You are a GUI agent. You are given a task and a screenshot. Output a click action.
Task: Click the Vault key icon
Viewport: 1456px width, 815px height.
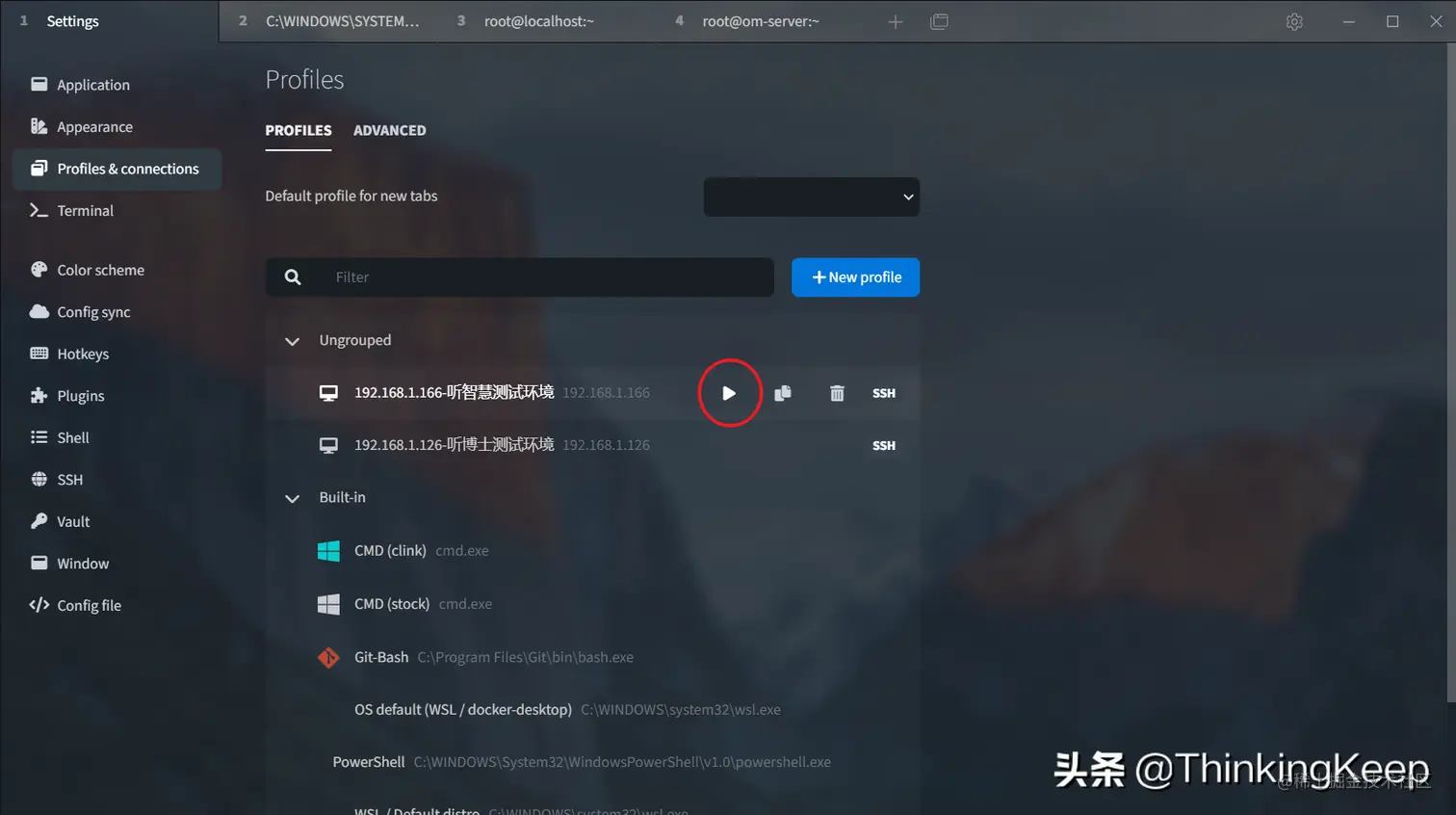click(x=39, y=521)
